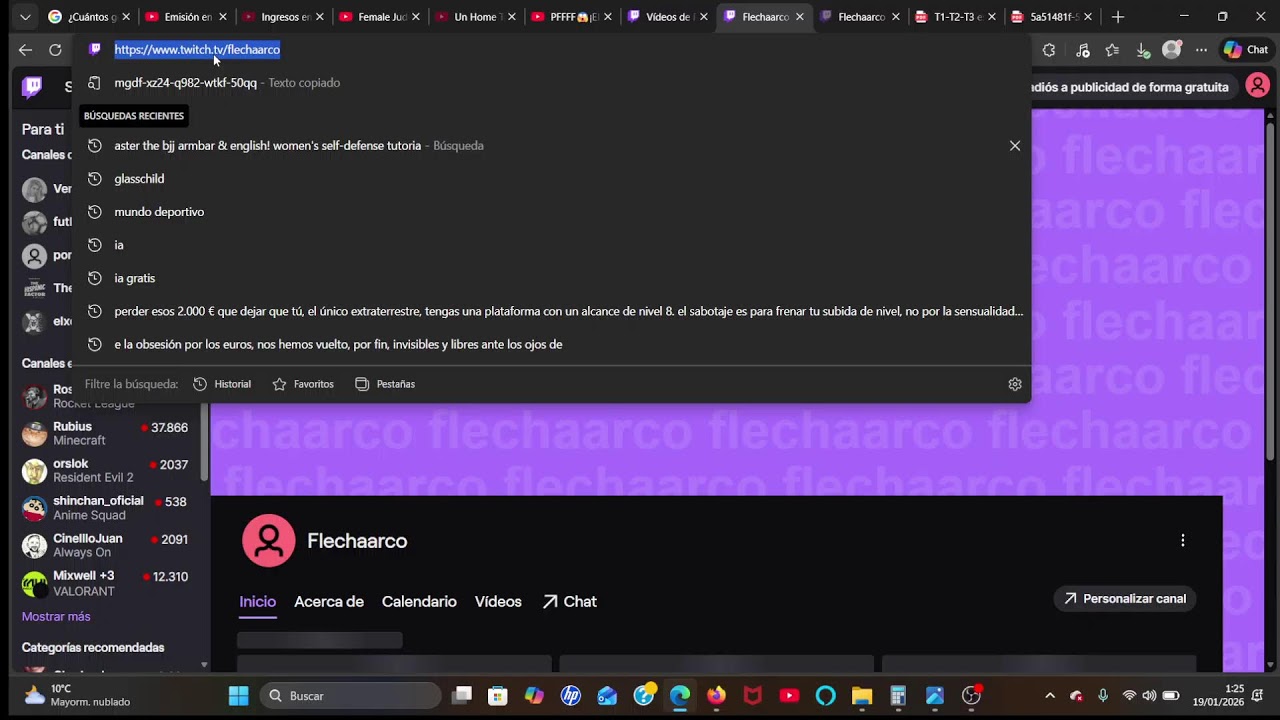Reload the page with refresh icon
Viewport: 1280px width, 720px height.
[55, 50]
